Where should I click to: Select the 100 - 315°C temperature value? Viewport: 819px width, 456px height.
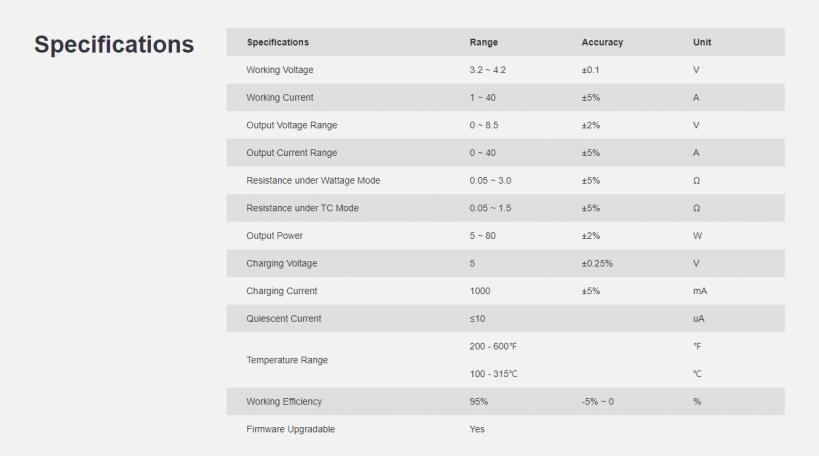pyautogui.click(x=493, y=374)
